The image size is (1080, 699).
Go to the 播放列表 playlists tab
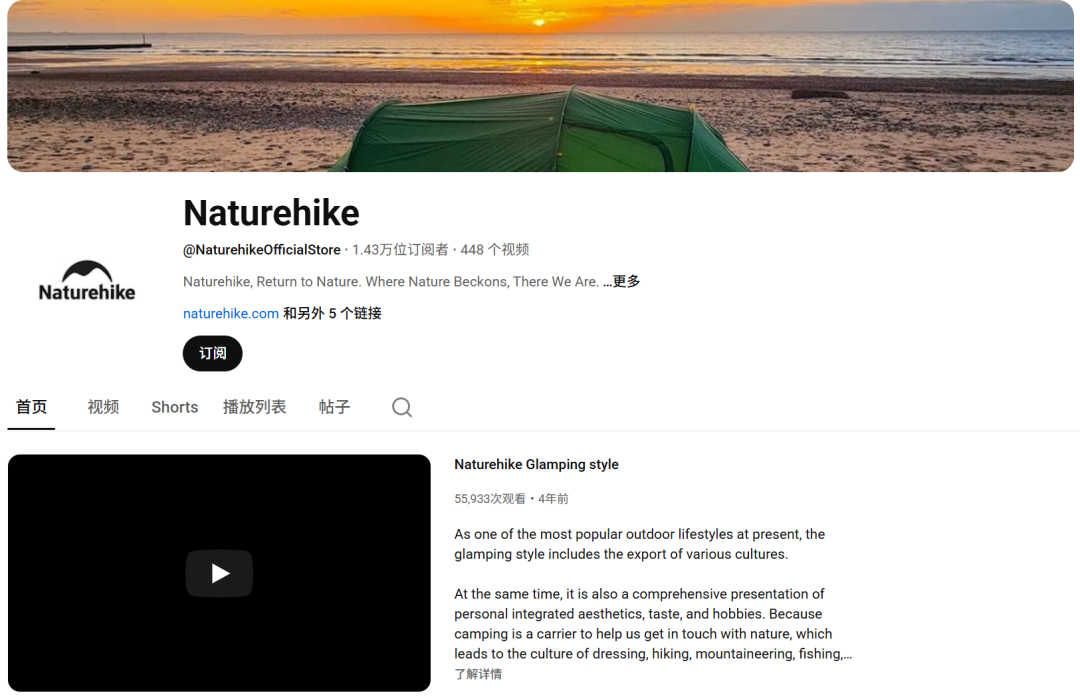[x=255, y=407]
